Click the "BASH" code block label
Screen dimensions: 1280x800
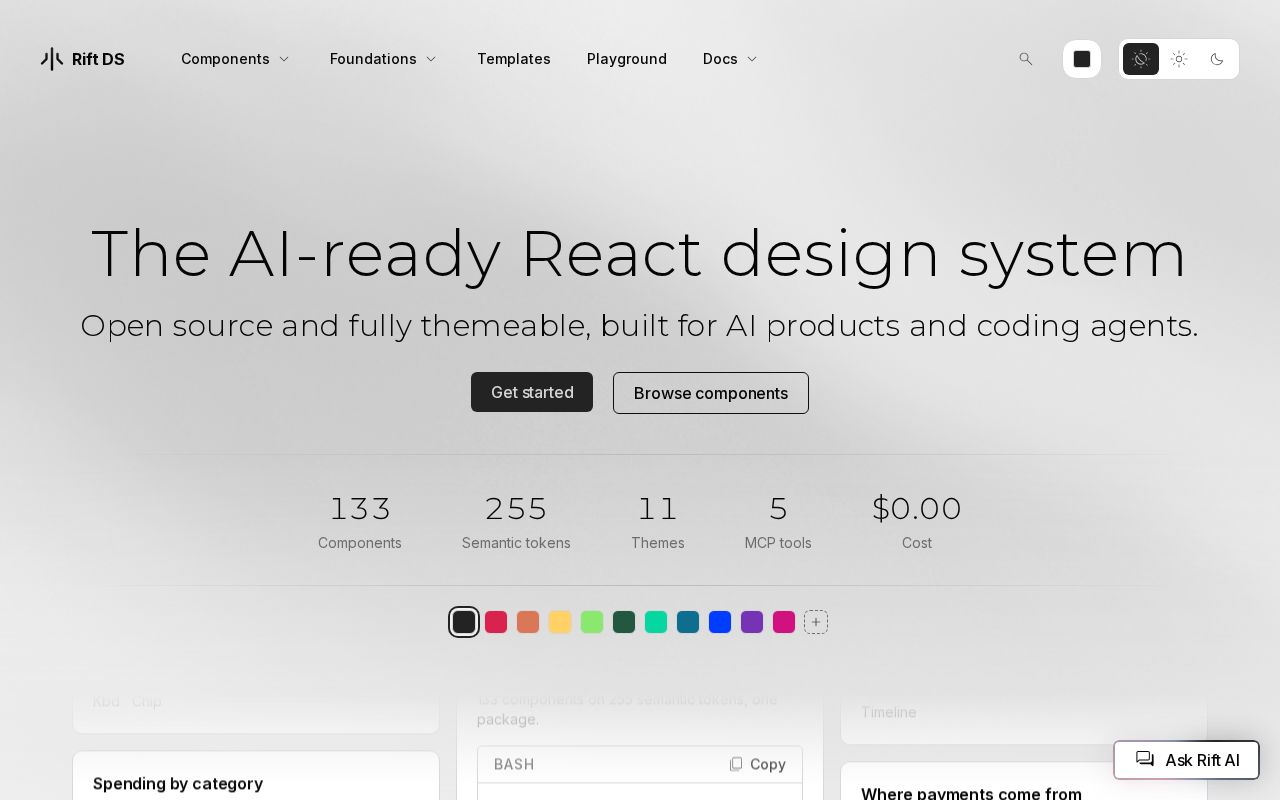tap(514, 764)
